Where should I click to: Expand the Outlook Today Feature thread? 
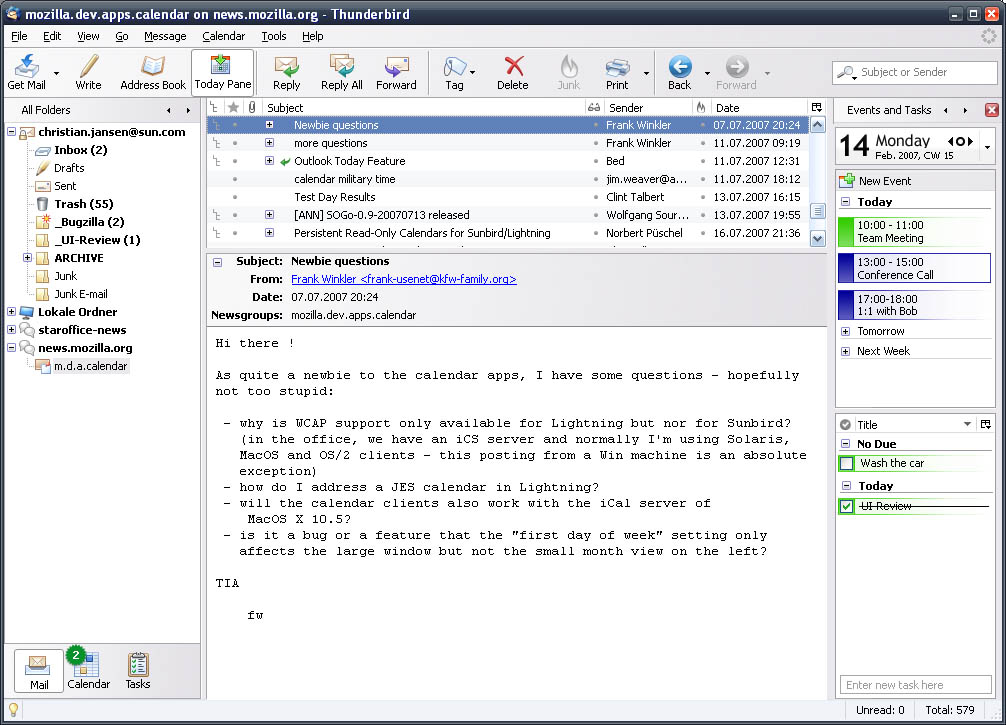pos(269,160)
